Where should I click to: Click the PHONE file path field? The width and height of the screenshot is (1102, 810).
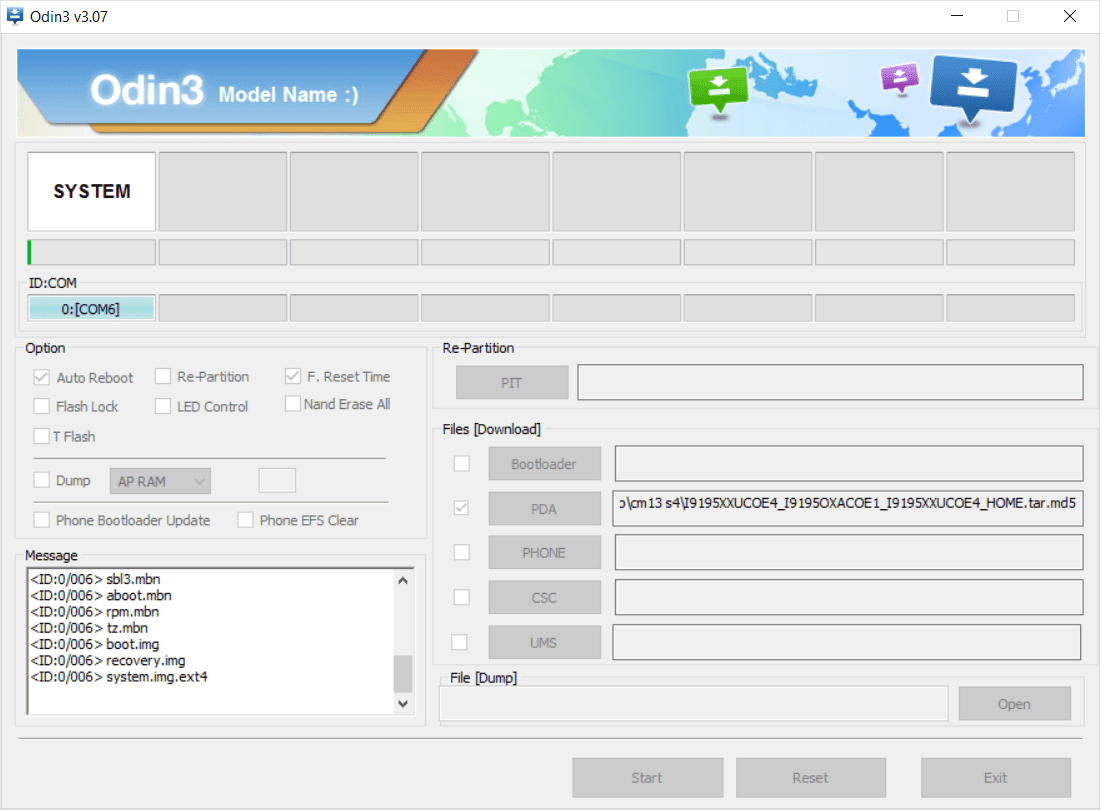coord(849,553)
